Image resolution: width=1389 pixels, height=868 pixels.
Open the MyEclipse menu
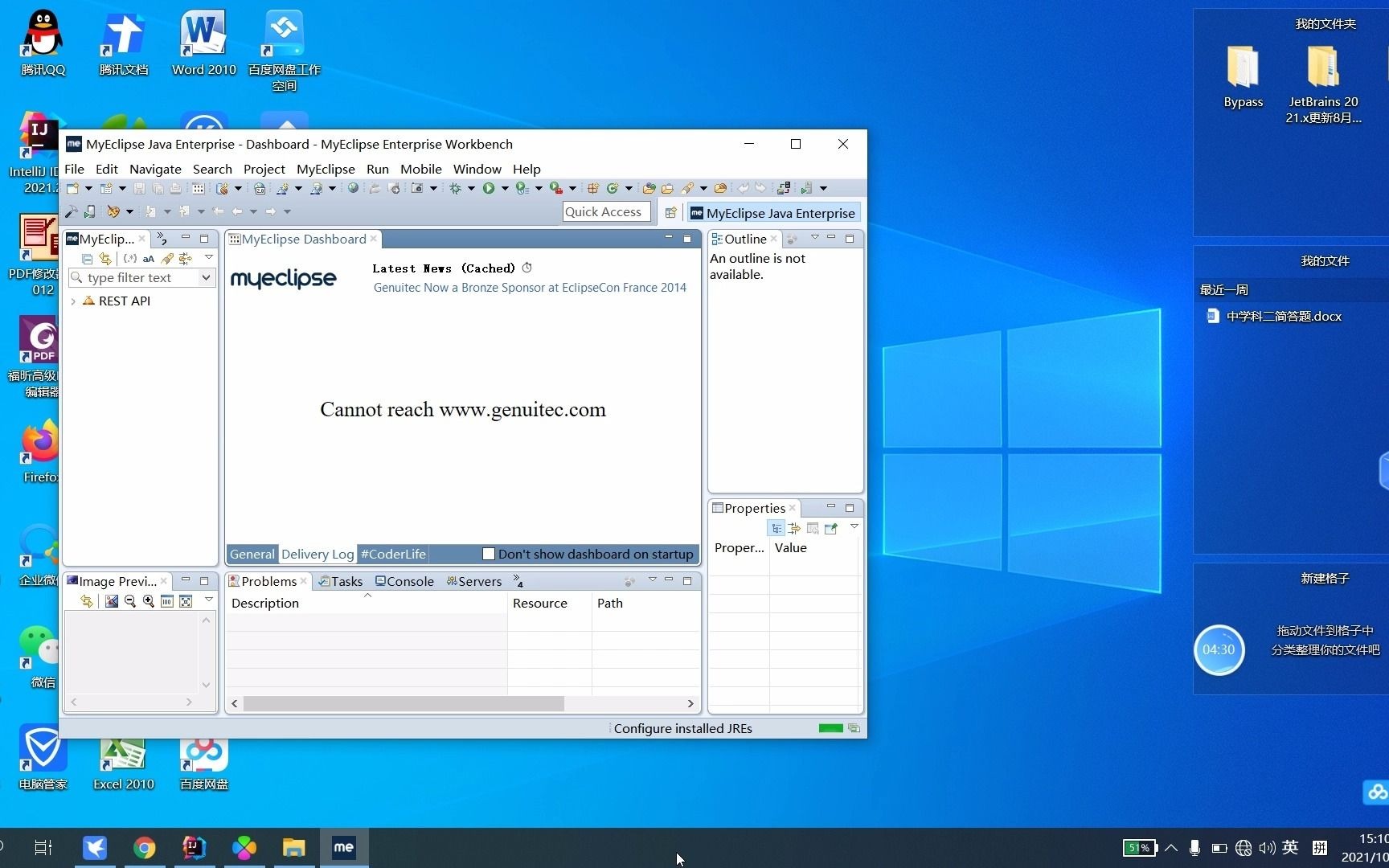pyautogui.click(x=326, y=169)
